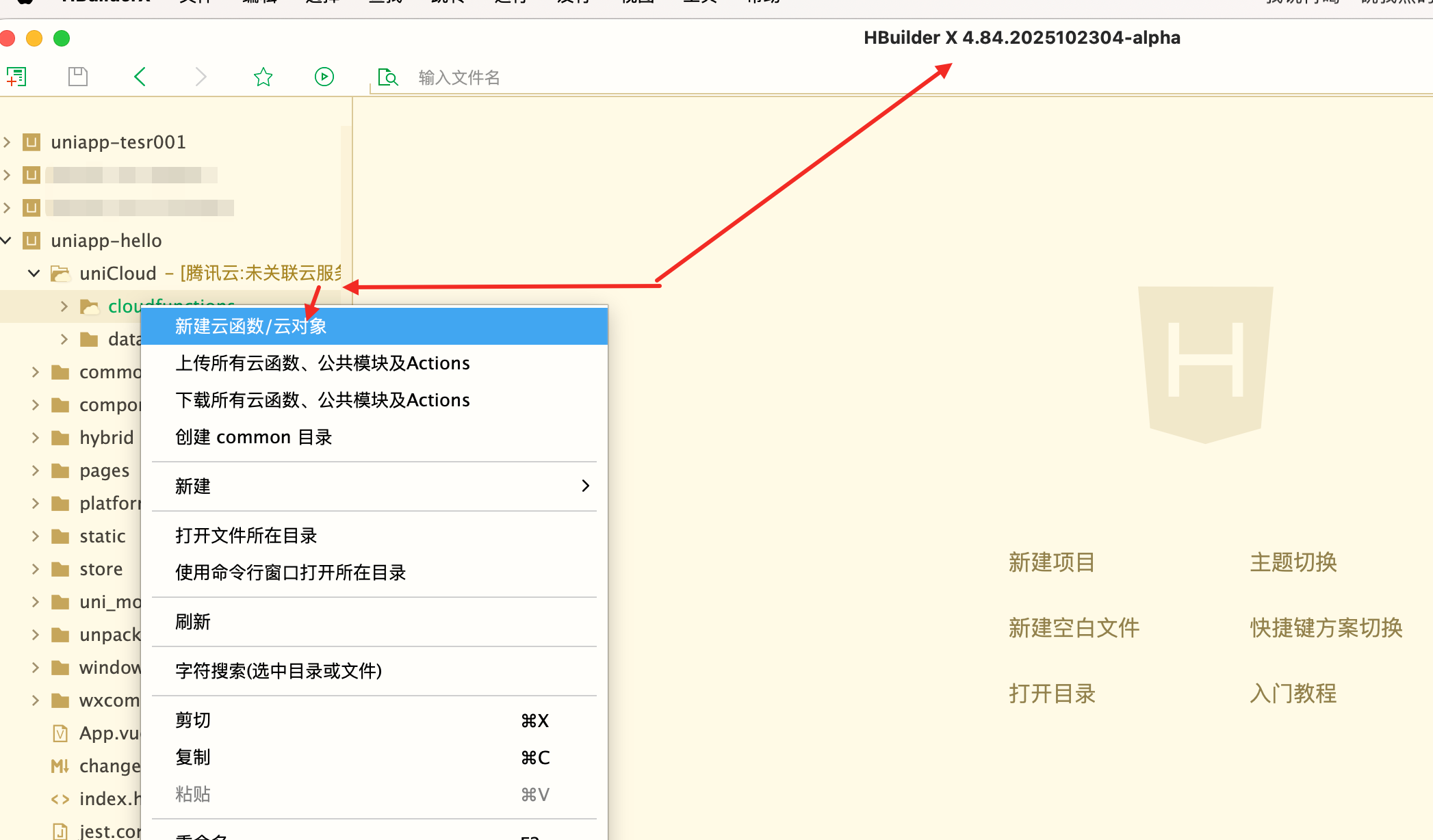Click the file search magnifier icon
Screen dimensions: 1433x840
pos(387,77)
